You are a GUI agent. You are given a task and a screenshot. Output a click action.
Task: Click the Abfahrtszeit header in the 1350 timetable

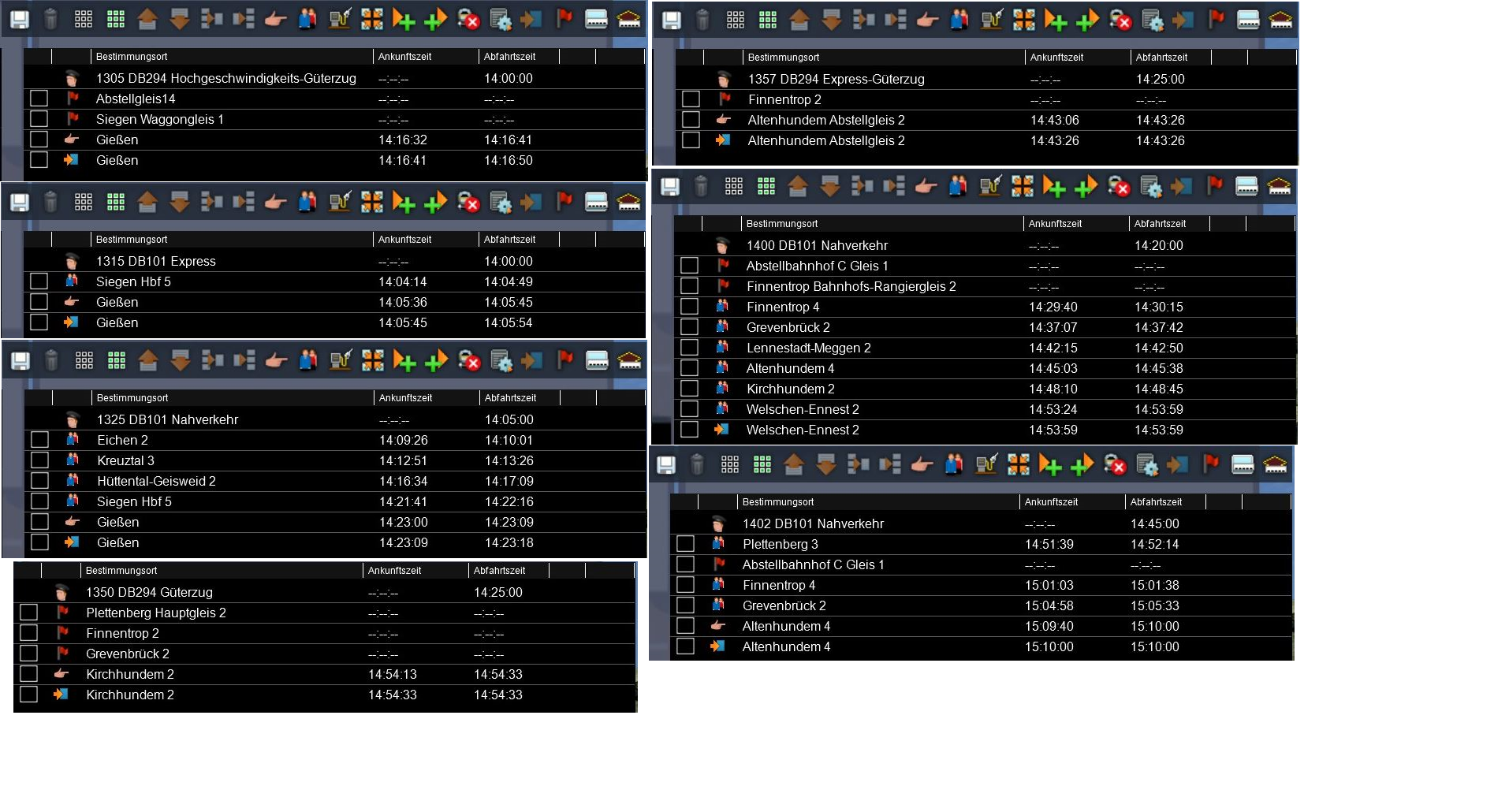point(499,571)
